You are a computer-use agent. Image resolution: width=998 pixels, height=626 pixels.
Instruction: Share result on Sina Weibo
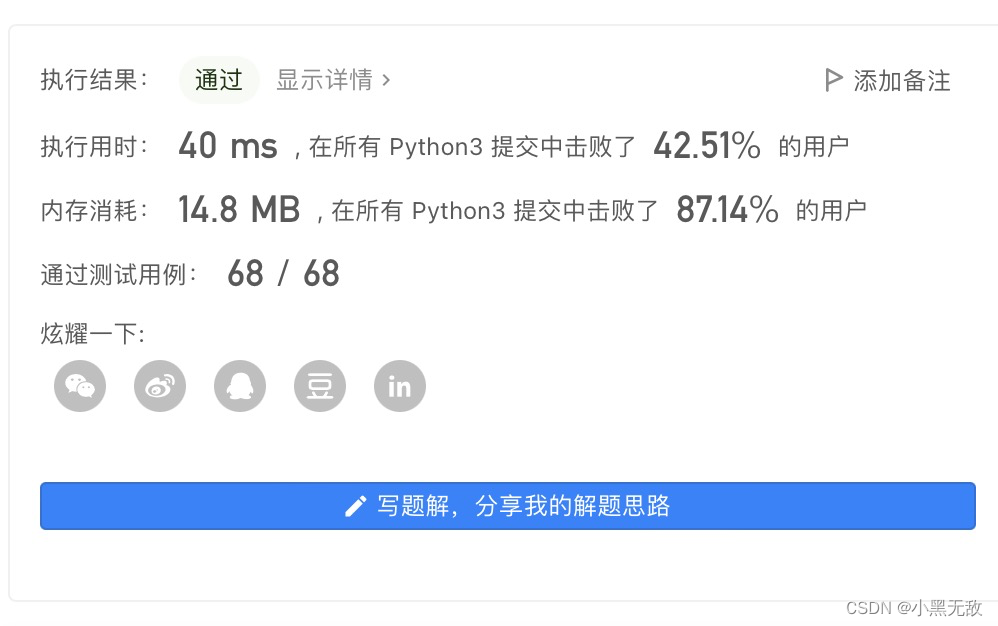tap(159, 386)
